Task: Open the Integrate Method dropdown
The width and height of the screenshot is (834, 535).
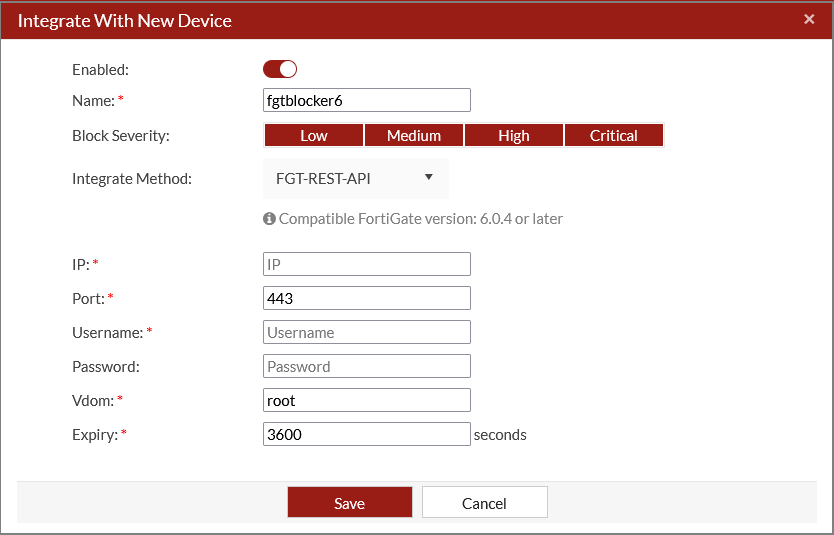Action: (356, 179)
